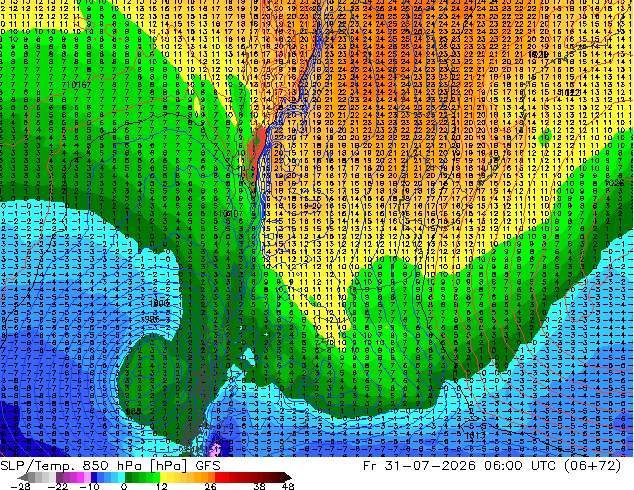Viewport: 634px width, 490px height.
Task: Click the '-28' color scale label
Action: tap(20, 486)
